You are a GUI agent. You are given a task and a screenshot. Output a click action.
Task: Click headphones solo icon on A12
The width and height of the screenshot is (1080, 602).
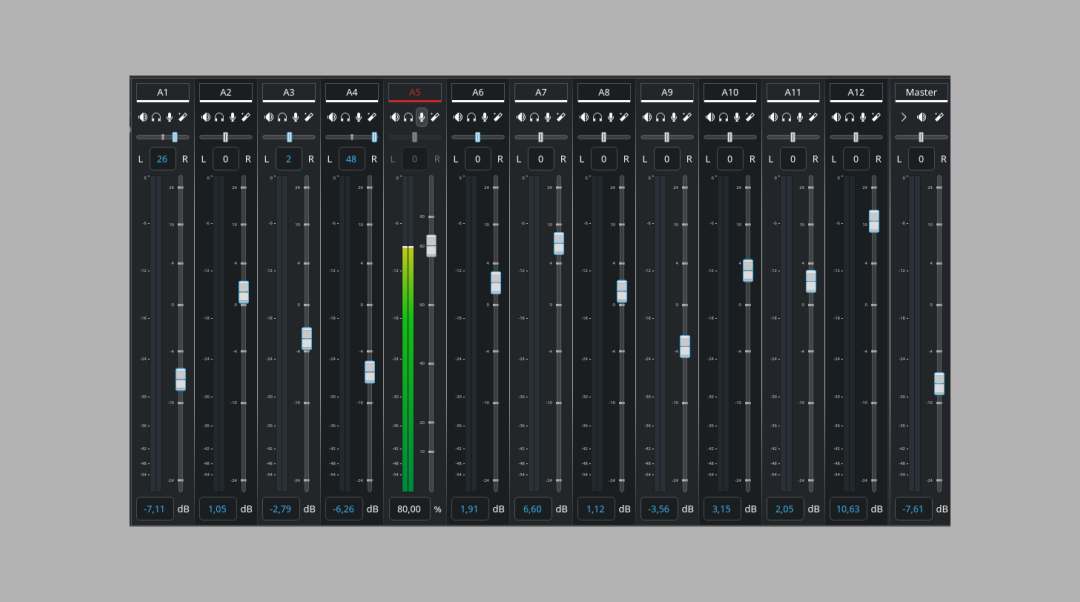point(849,117)
